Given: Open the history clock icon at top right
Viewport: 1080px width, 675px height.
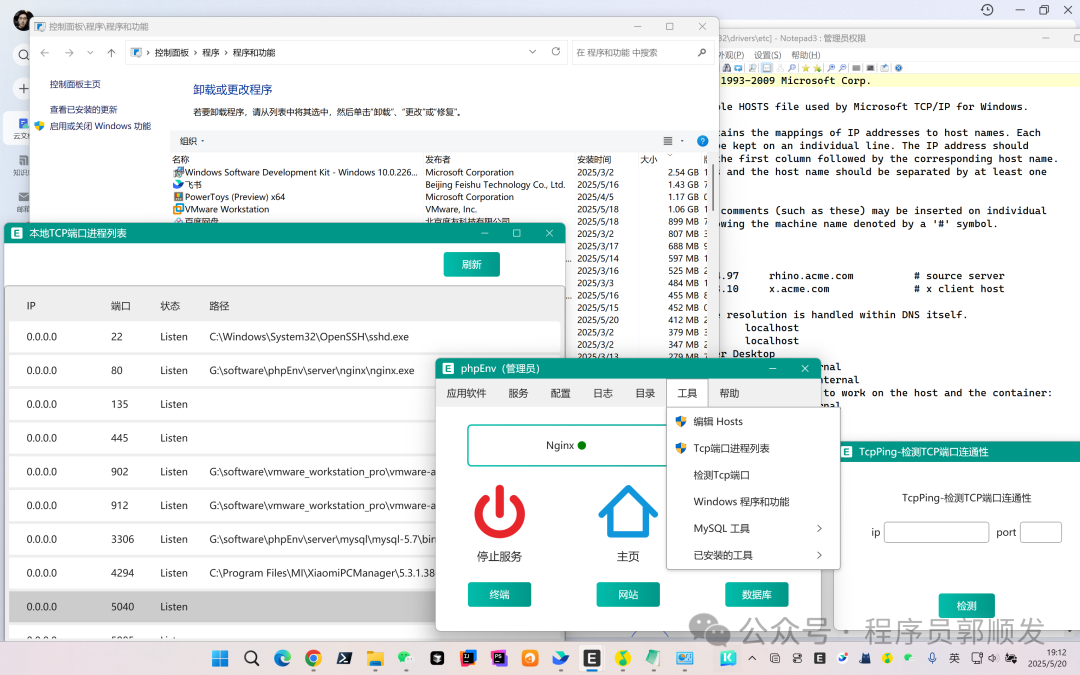Looking at the screenshot, I should (987, 10).
